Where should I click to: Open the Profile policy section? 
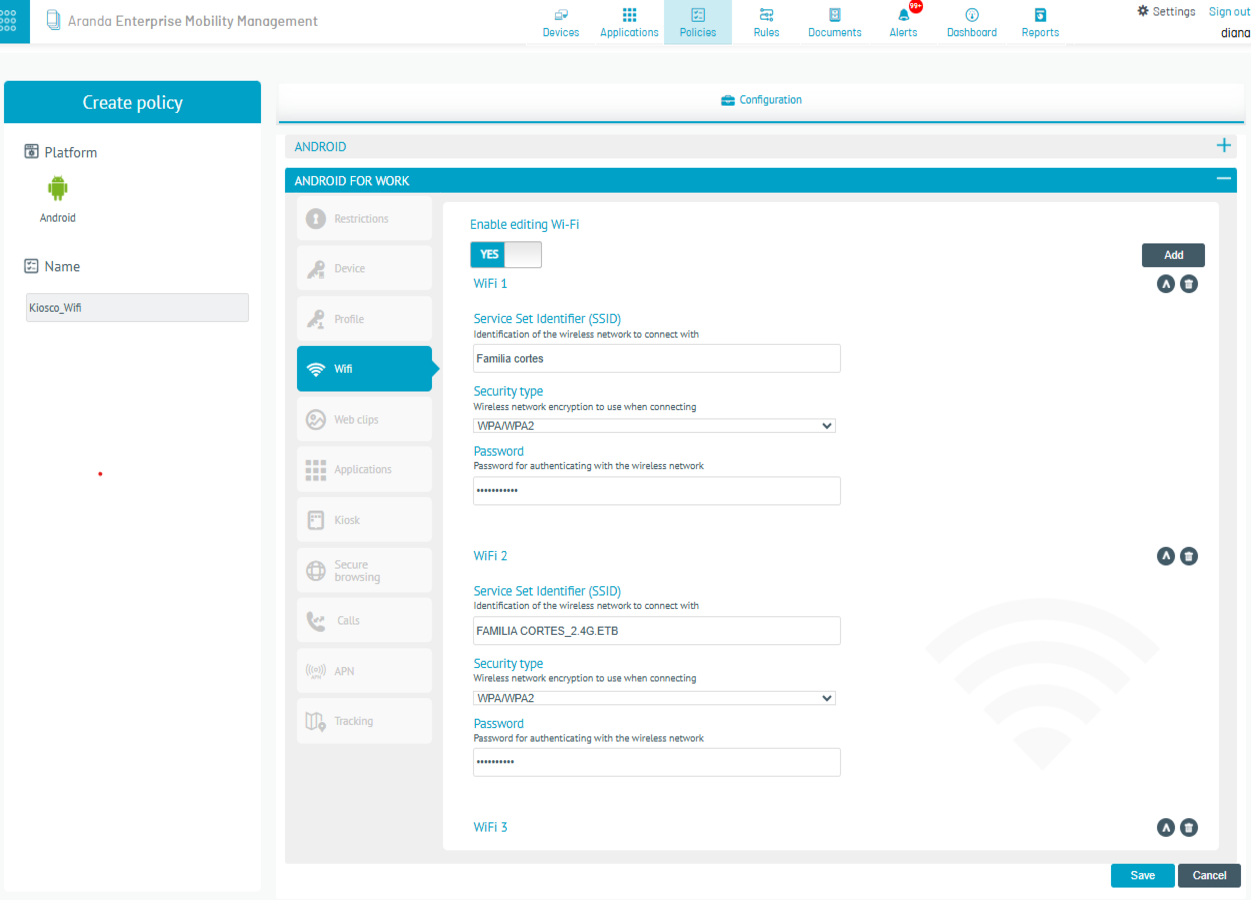pos(364,319)
